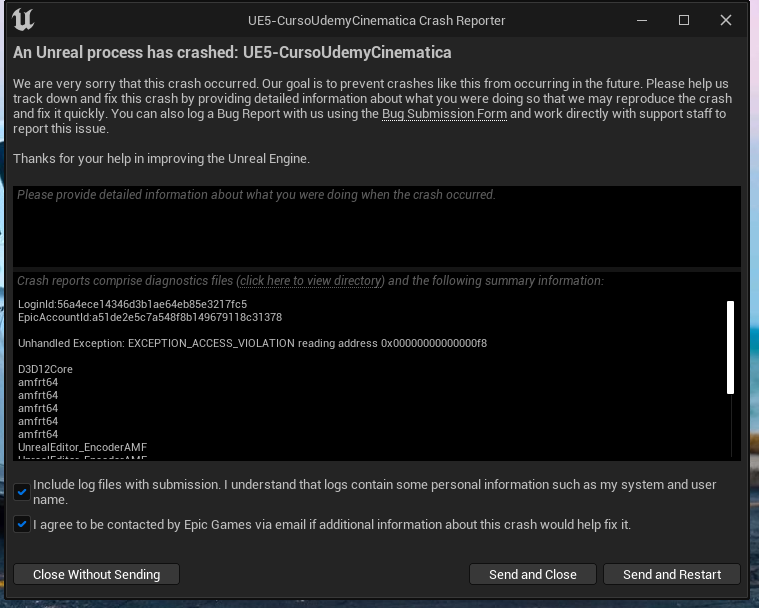
Task: Click the Unreal Engine logo in title bar
Action: [25, 20]
